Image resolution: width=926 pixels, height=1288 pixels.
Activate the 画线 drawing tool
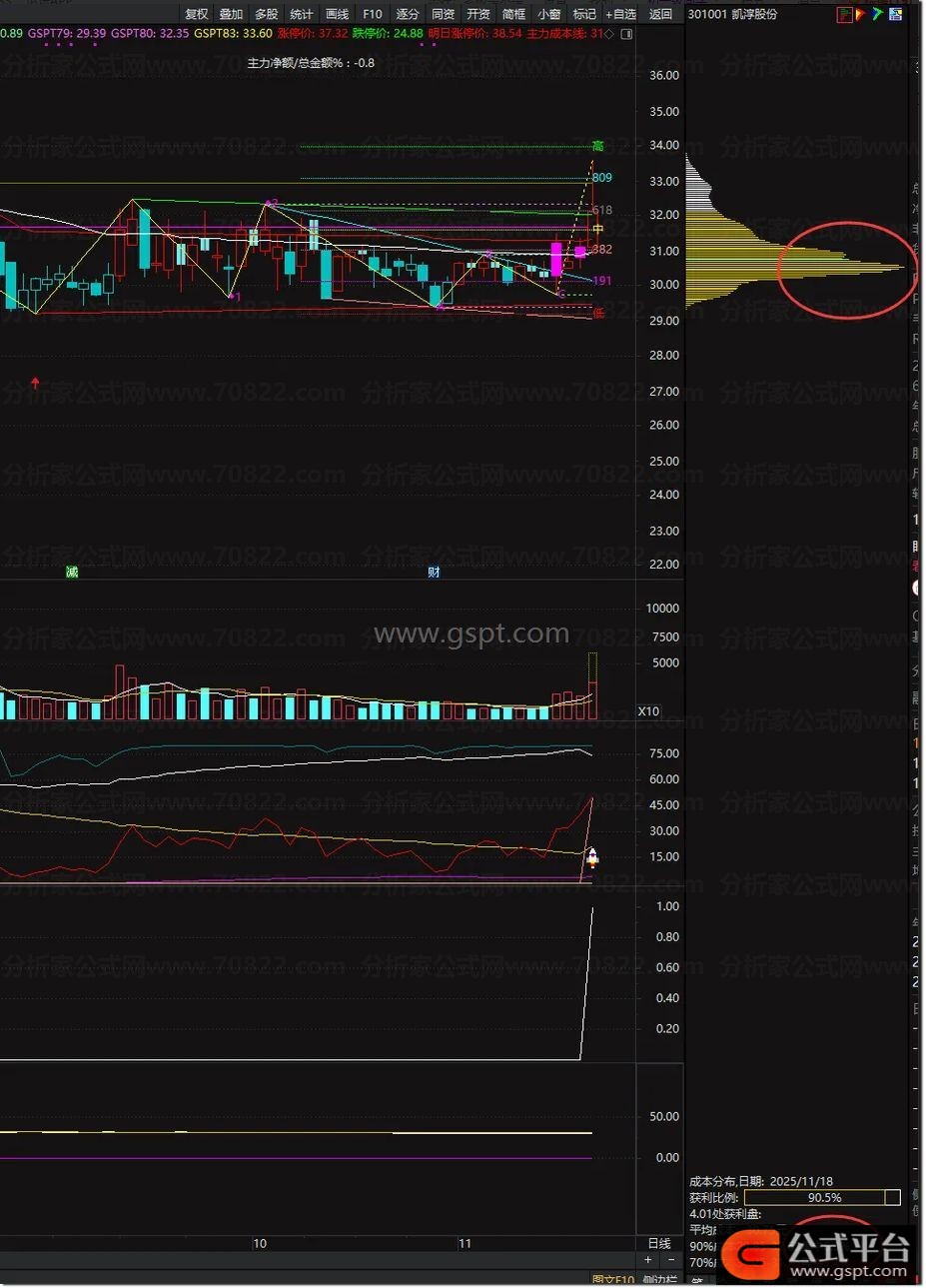click(x=337, y=14)
